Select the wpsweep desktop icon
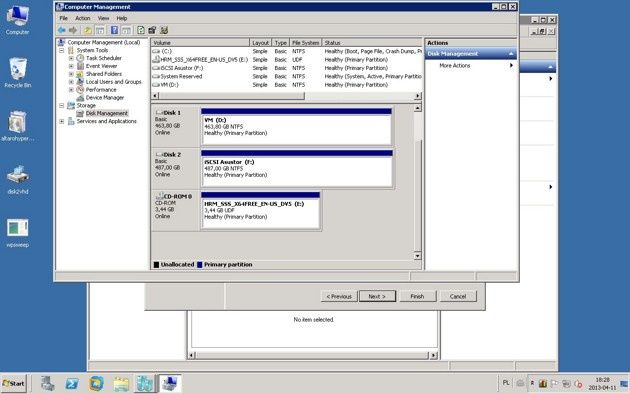Viewport: 630px width, 394px height. 17,233
